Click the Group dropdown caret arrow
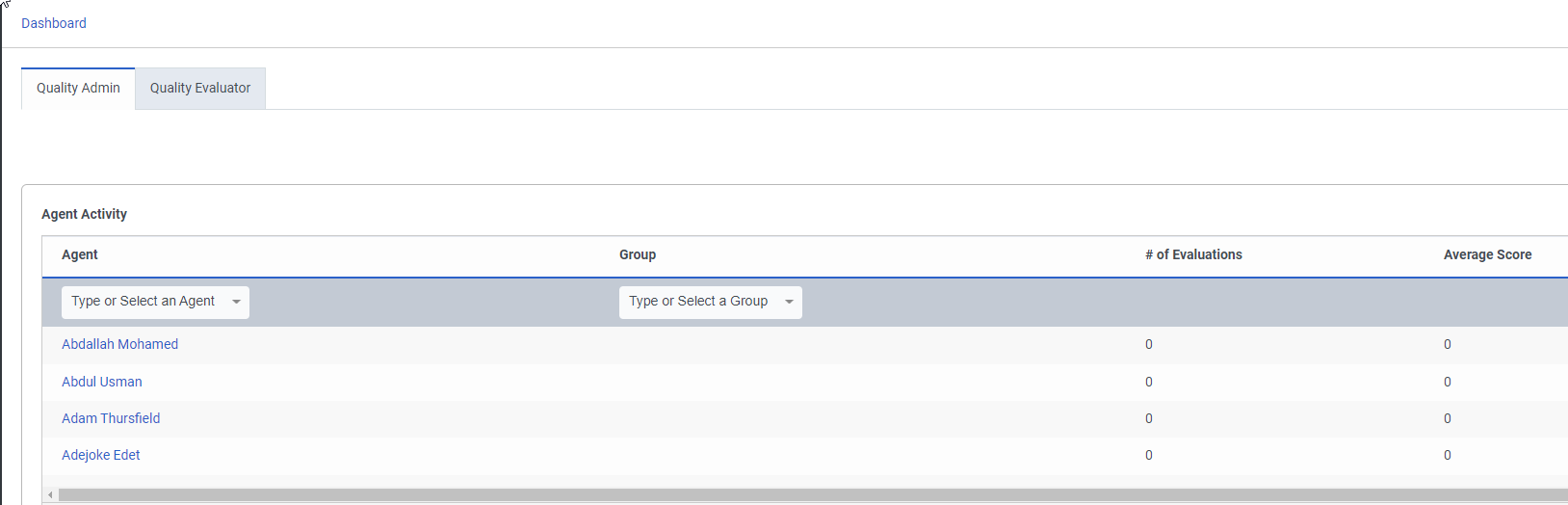 tap(789, 302)
